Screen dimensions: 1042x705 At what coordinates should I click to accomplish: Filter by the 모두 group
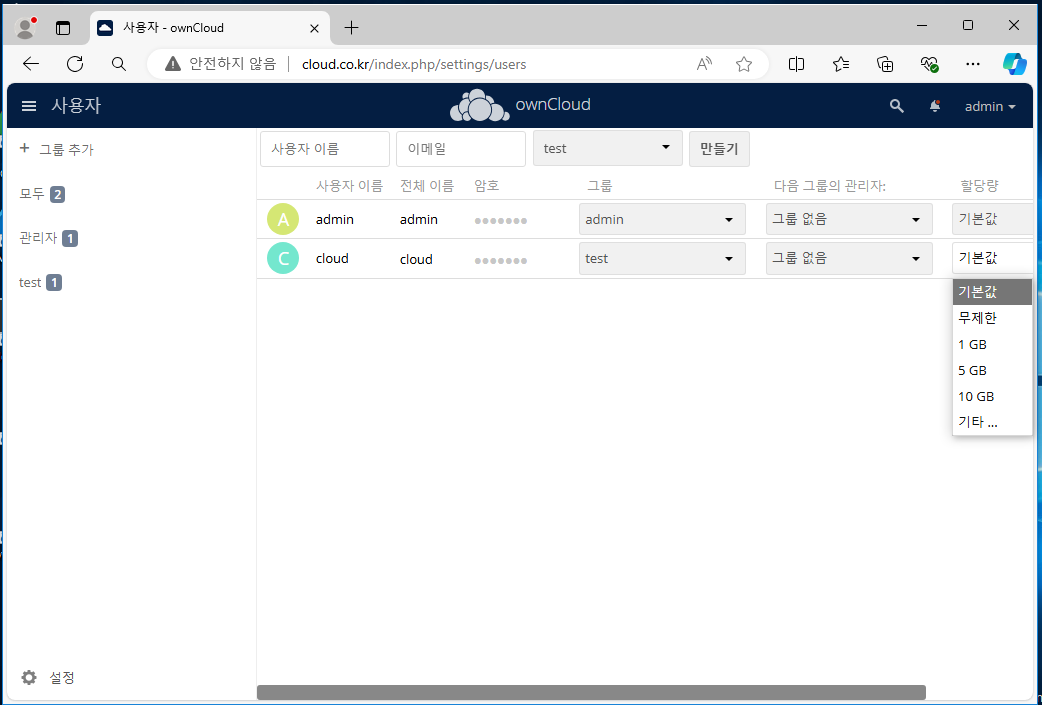click(x=32, y=194)
